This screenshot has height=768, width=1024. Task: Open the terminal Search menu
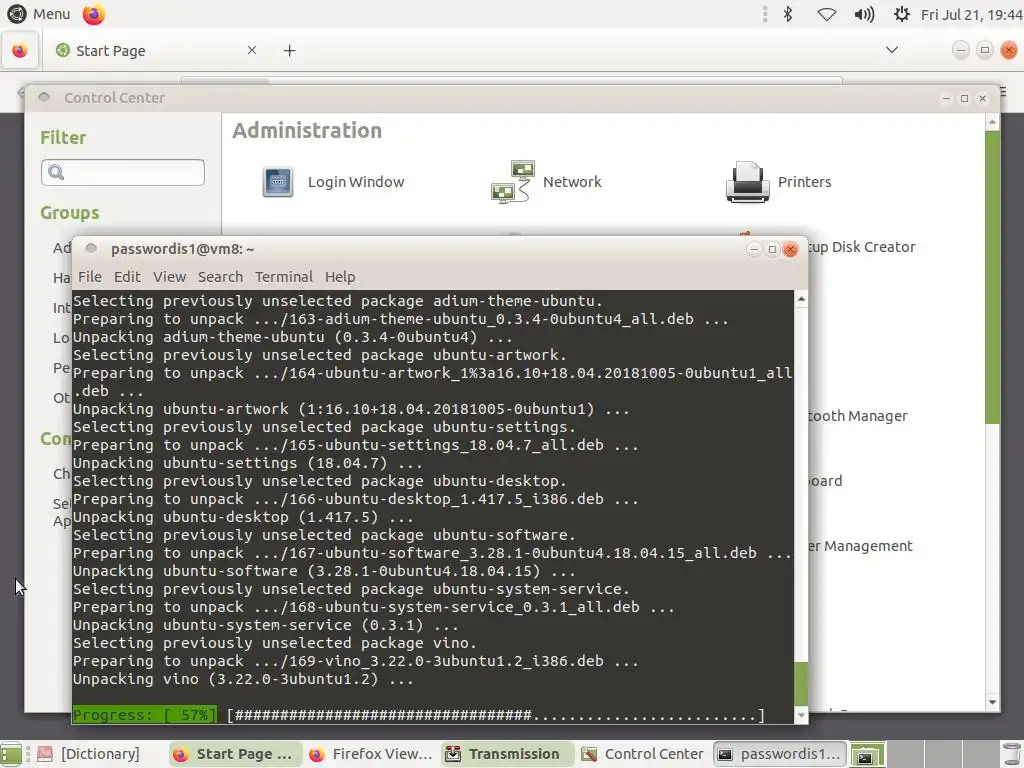click(x=220, y=277)
